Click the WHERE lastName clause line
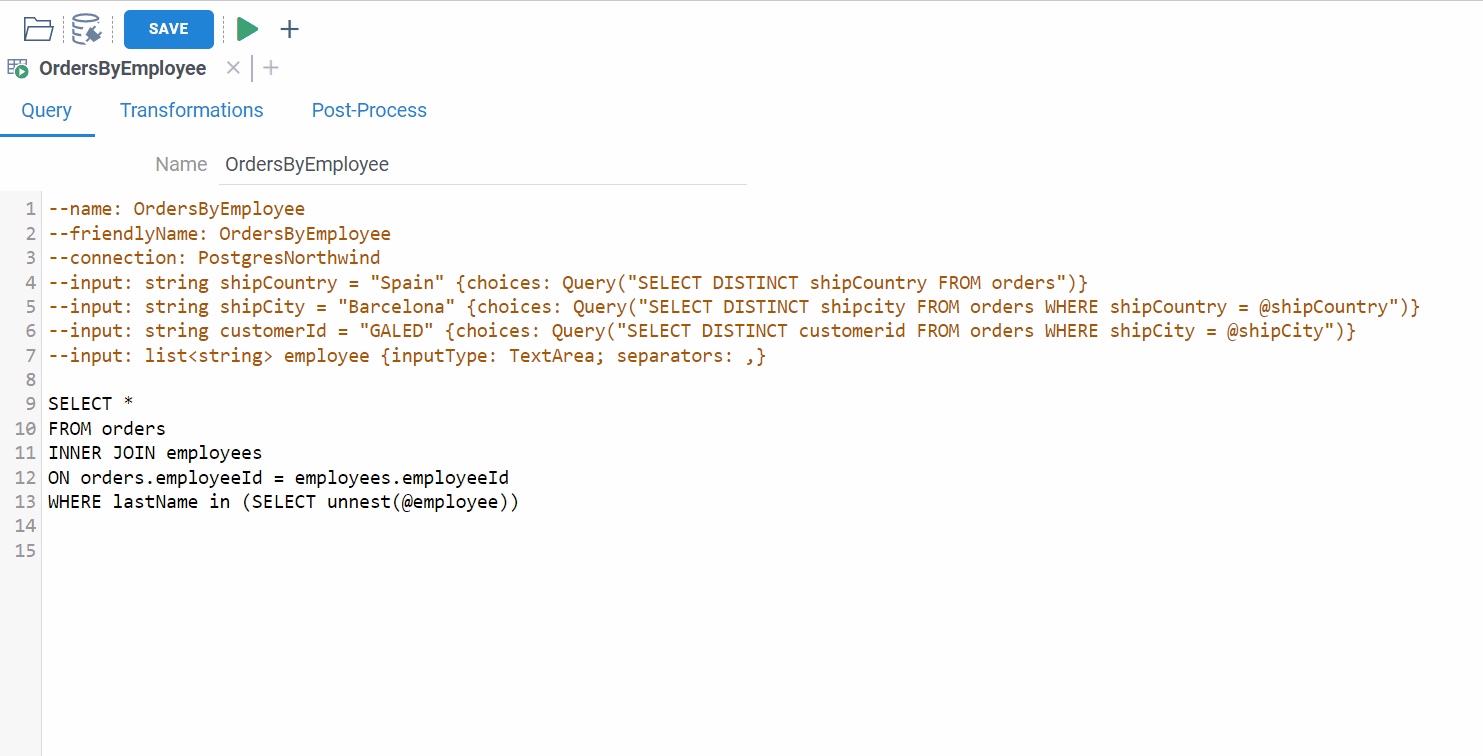This screenshot has height=756, width=1483. pyautogui.click(x=283, y=502)
